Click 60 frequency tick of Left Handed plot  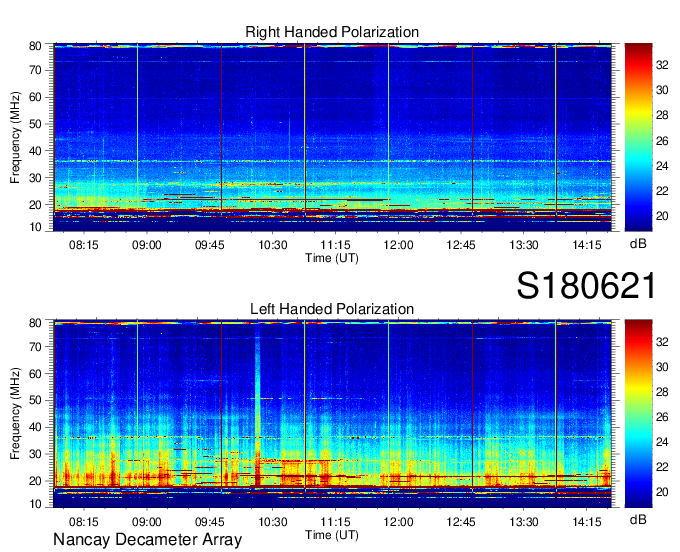pos(35,373)
